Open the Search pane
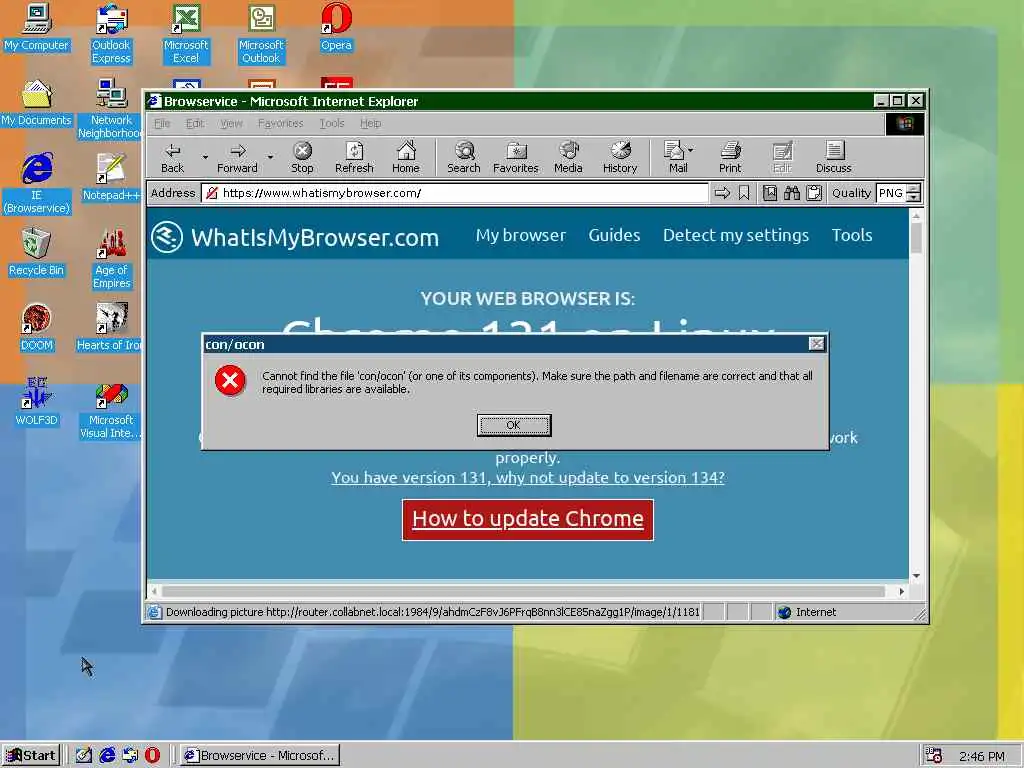The width and height of the screenshot is (1024, 768). (464, 157)
